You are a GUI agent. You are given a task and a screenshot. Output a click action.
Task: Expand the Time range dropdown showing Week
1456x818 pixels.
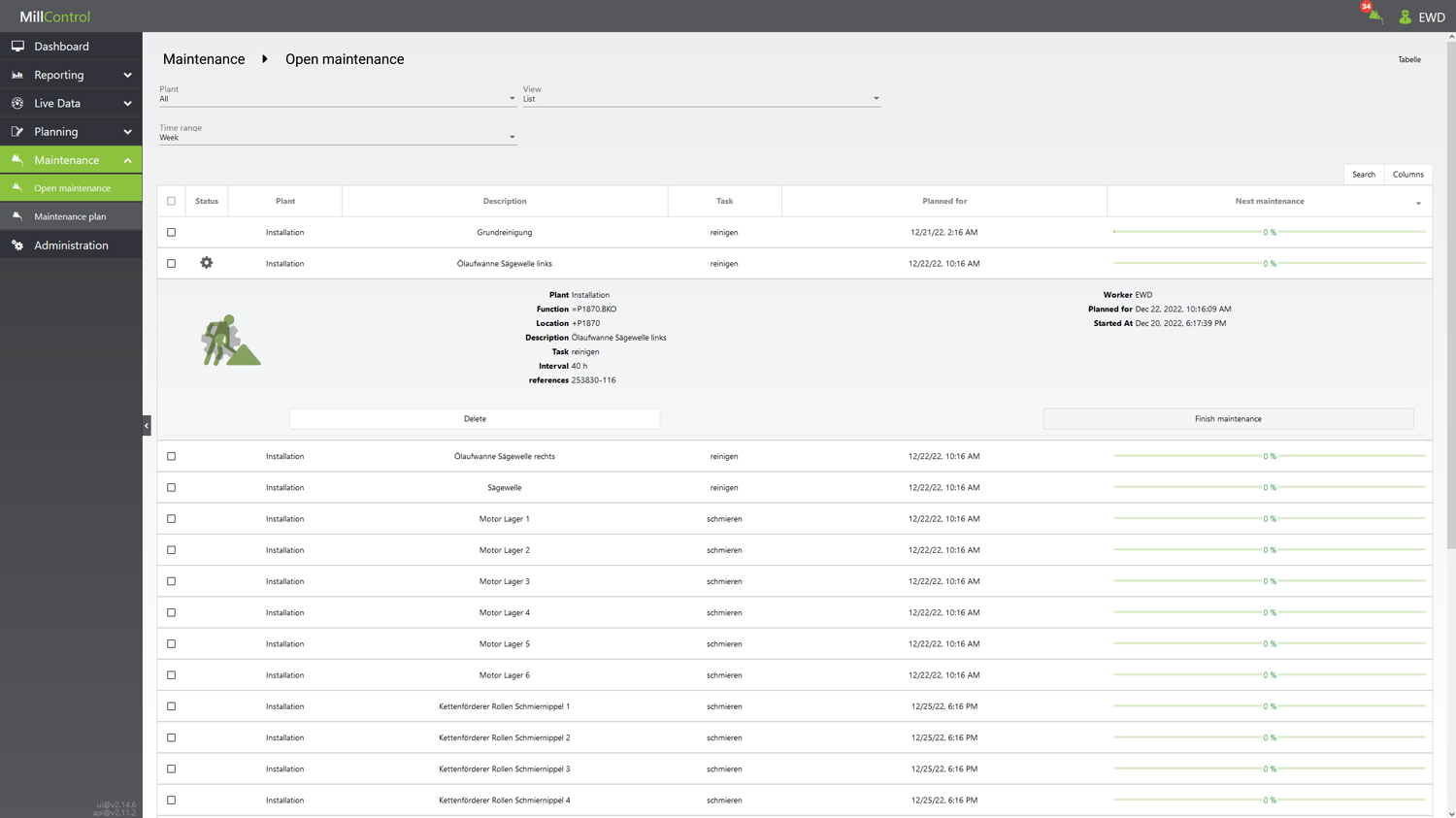pyautogui.click(x=337, y=137)
